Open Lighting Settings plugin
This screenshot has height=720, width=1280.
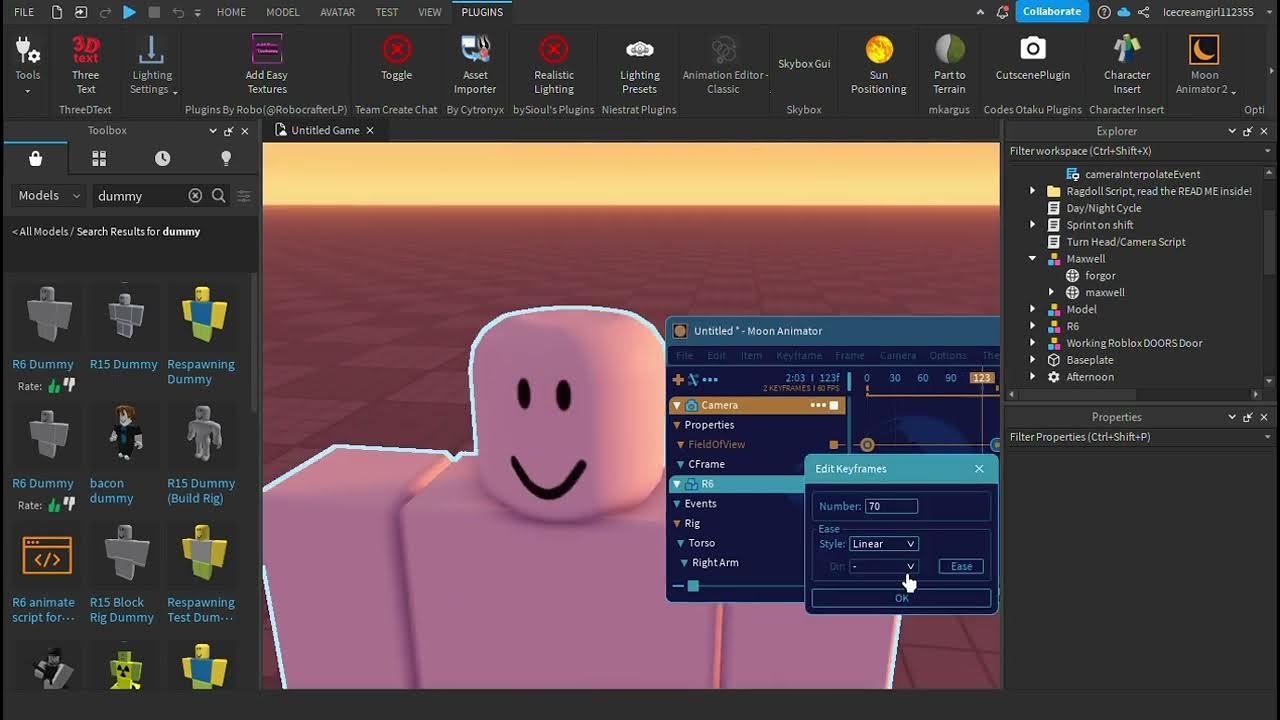click(x=152, y=64)
